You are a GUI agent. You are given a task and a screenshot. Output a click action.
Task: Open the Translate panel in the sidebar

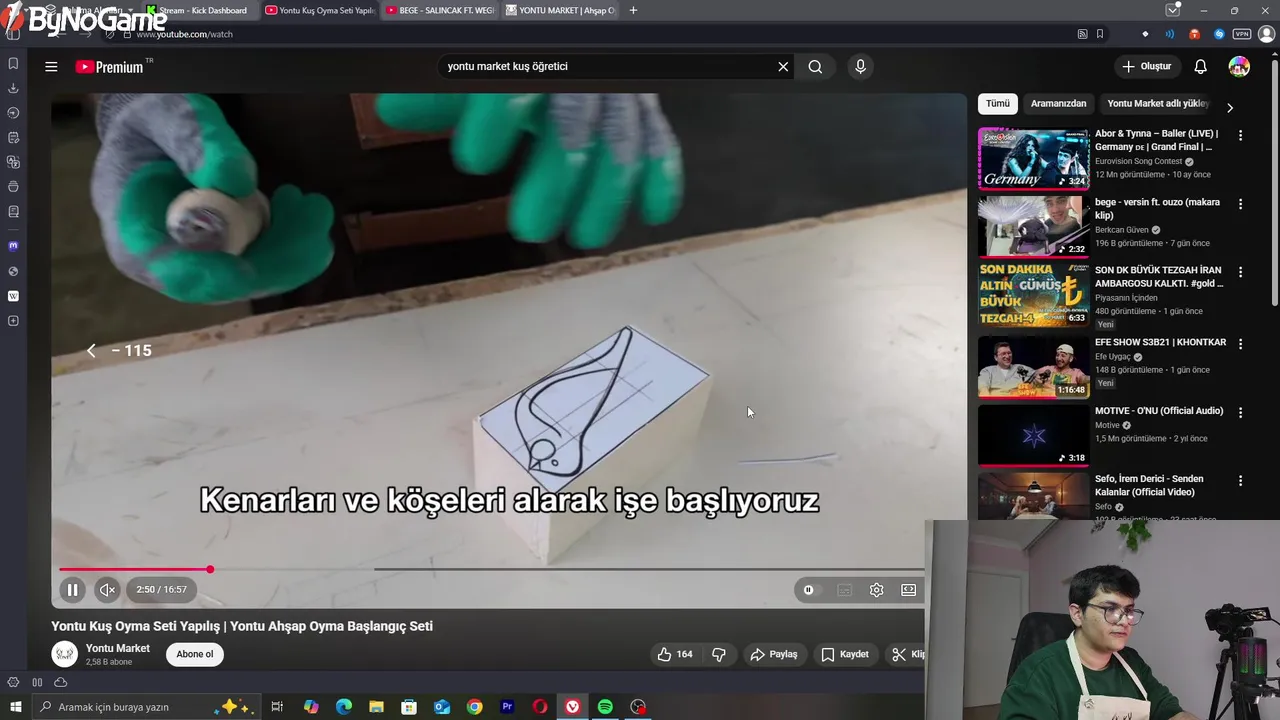(x=13, y=162)
